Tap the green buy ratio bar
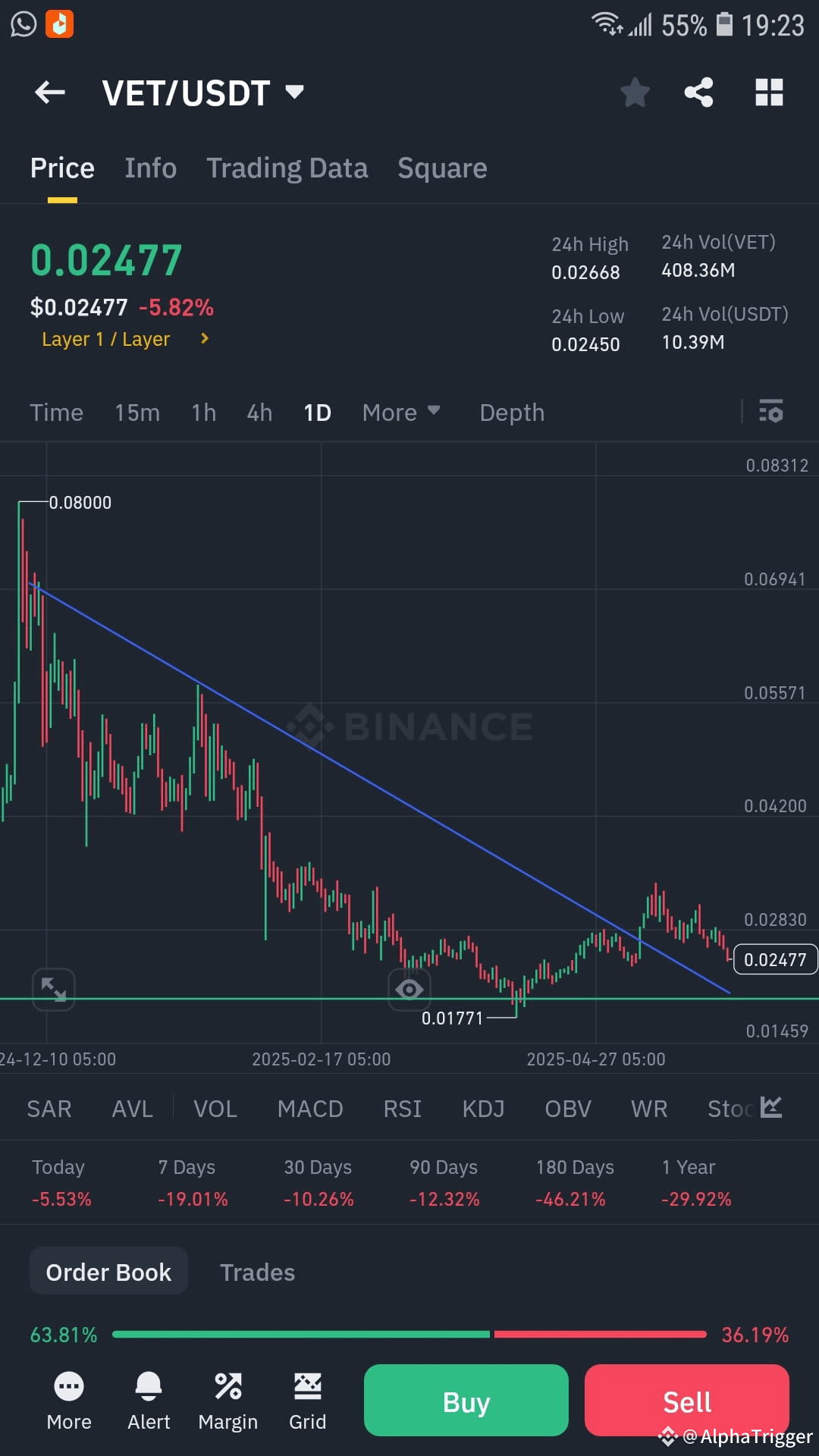Viewport: 819px width, 1456px height. tap(301, 1334)
